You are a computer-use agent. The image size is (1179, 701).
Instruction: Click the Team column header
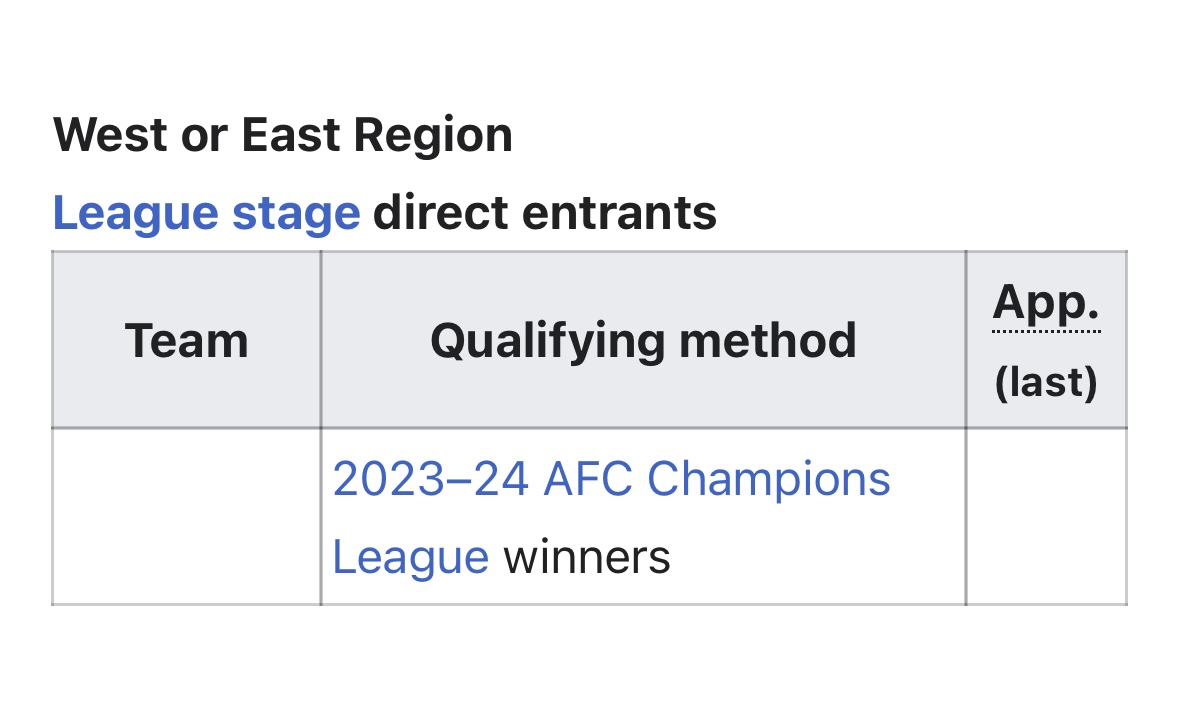(x=187, y=341)
